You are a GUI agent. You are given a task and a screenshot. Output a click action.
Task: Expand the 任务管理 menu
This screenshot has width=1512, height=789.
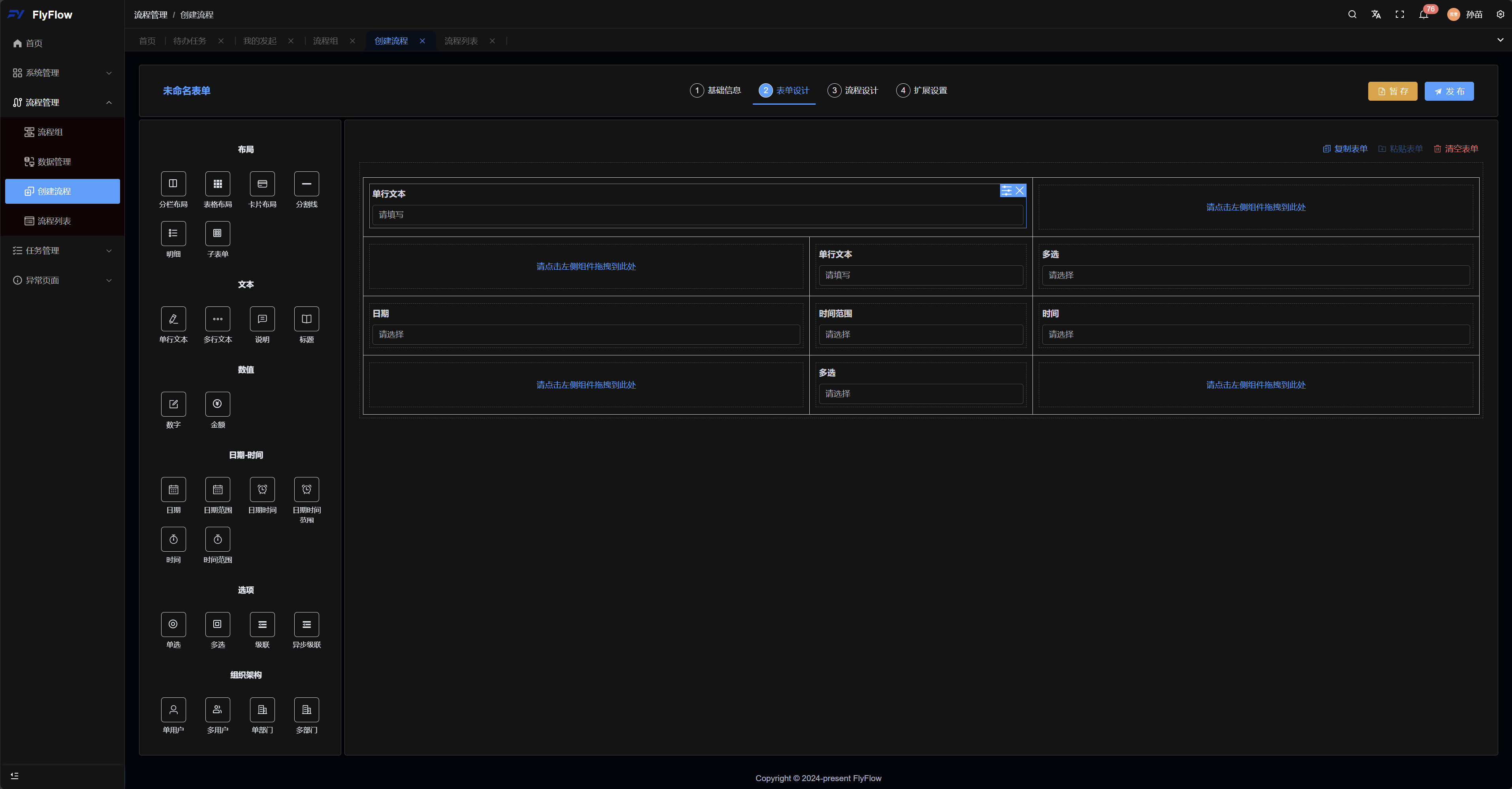(x=62, y=250)
